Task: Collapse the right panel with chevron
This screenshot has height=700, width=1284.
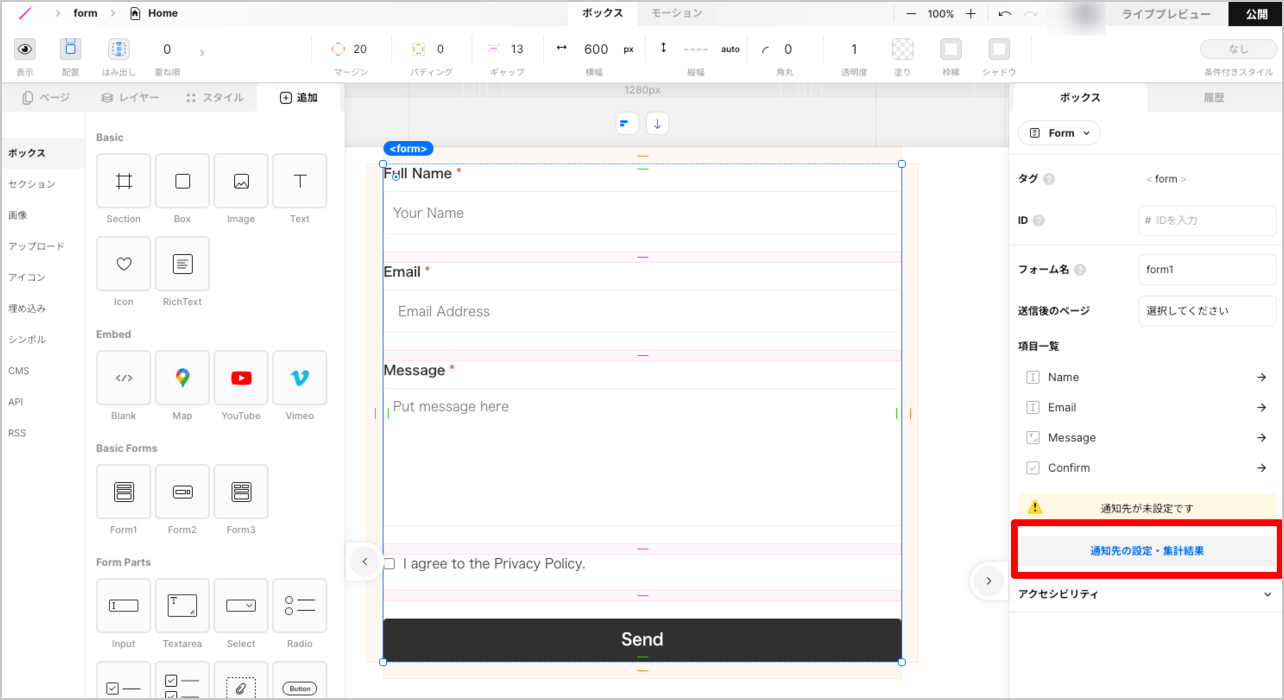Action: [x=988, y=580]
